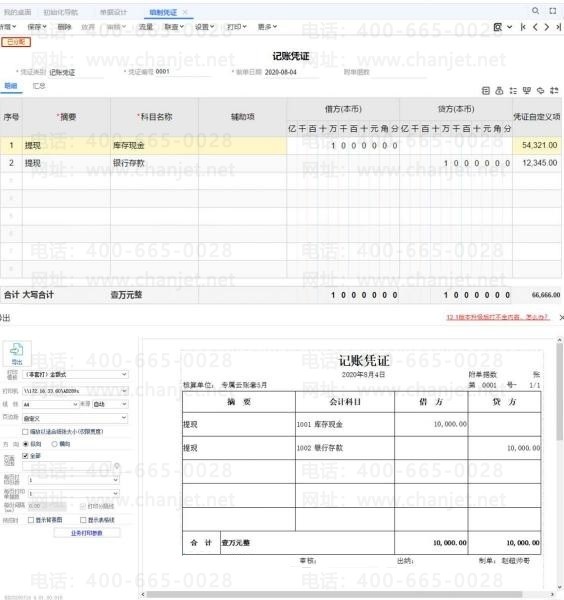
Task: Click the red status badge below the toolbar
Action: click(x=16, y=42)
